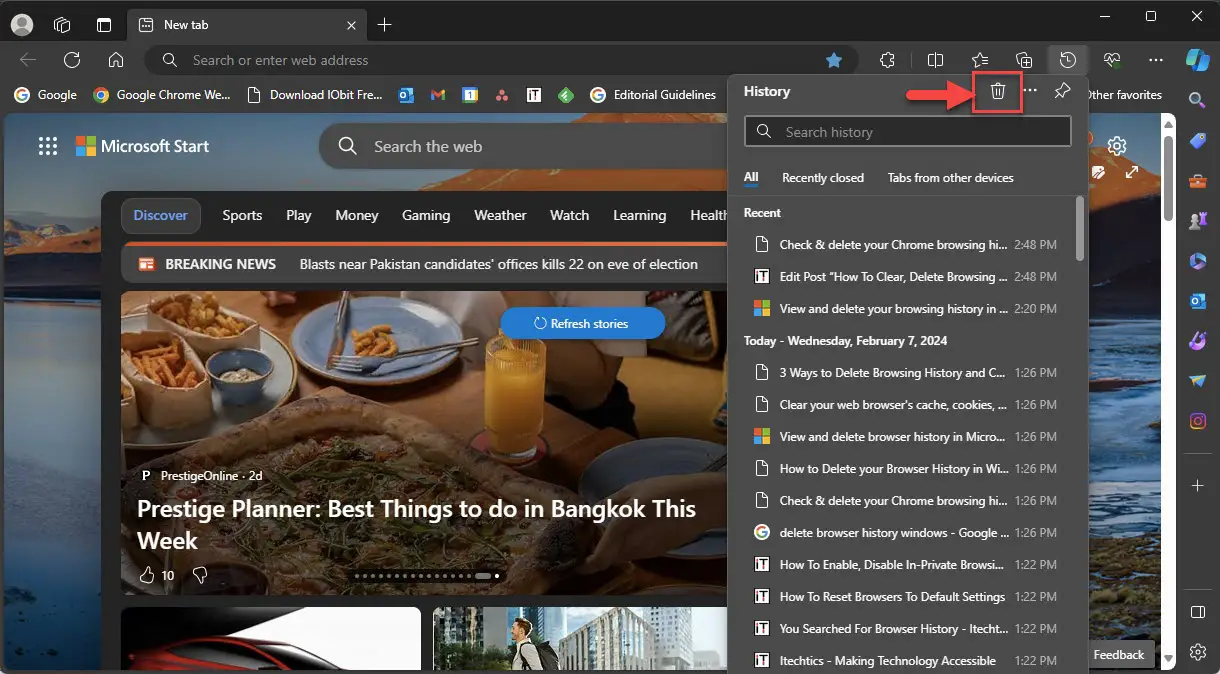Open the Extensions puzzle icon
Viewport: 1220px width, 674px height.
click(887, 60)
